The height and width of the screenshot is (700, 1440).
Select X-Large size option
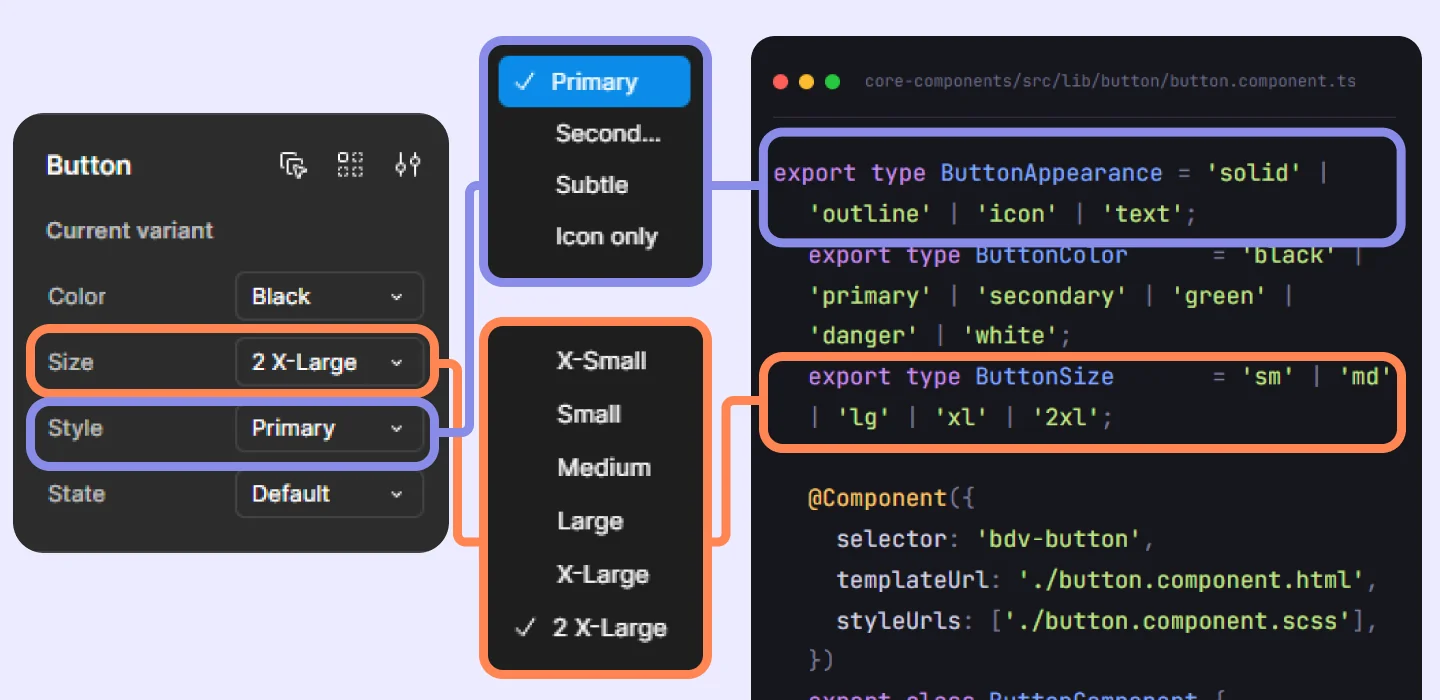603,575
